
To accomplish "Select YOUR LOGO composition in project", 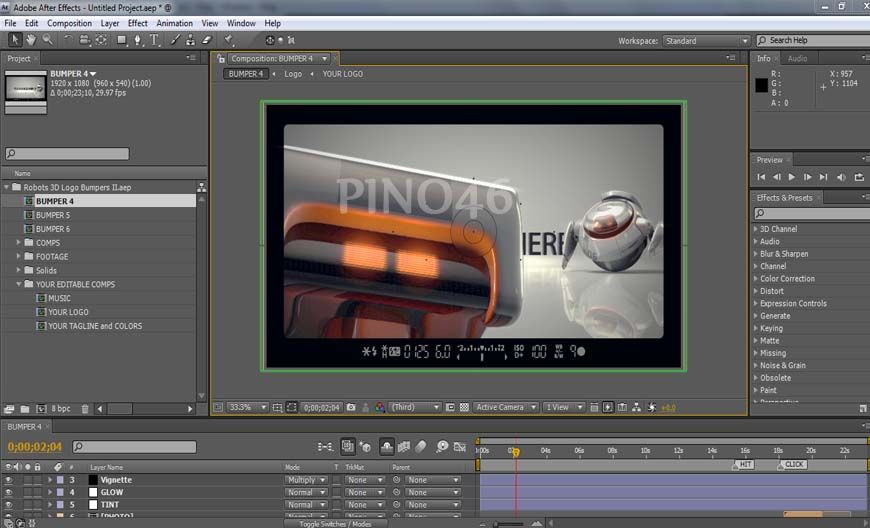I will tap(68, 312).
